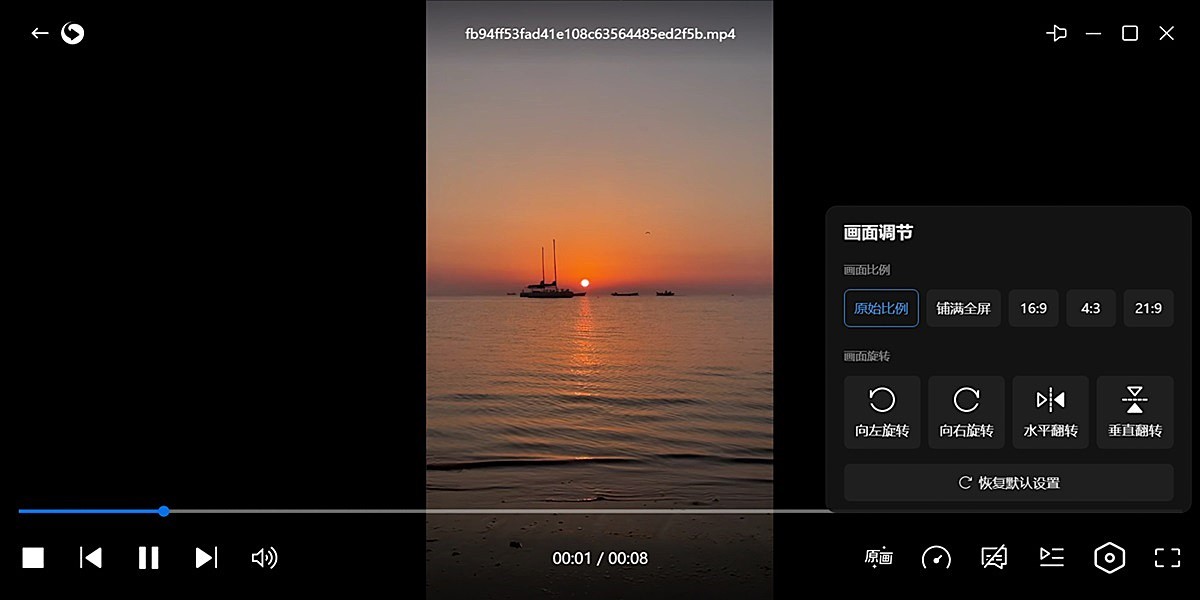The width and height of the screenshot is (1200, 600).
Task: Open playback speed gauge menu
Action: (x=936, y=558)
